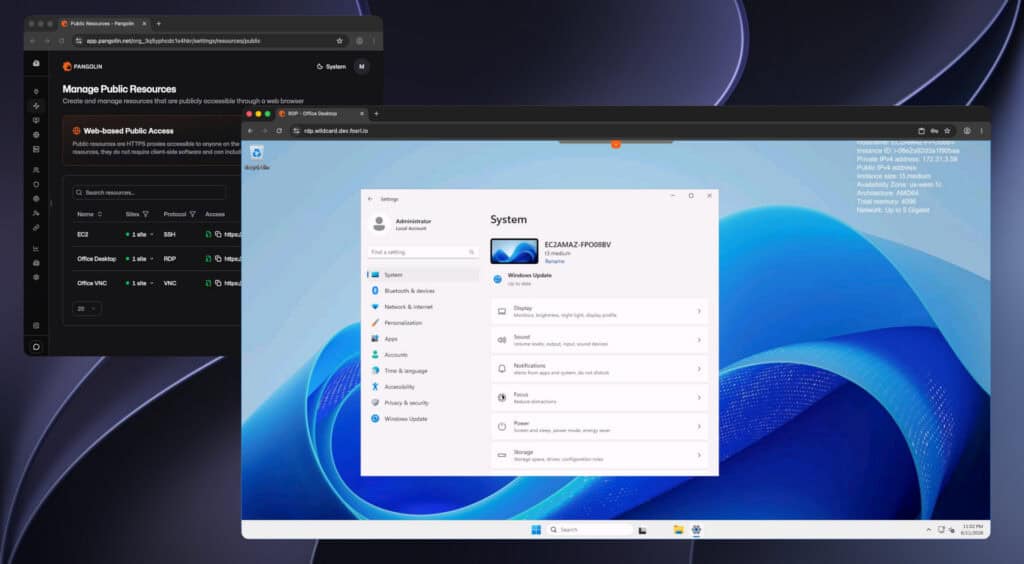Open the Notifications settings row
This screenshot has width=1024, height=564.
pos(600,369)
